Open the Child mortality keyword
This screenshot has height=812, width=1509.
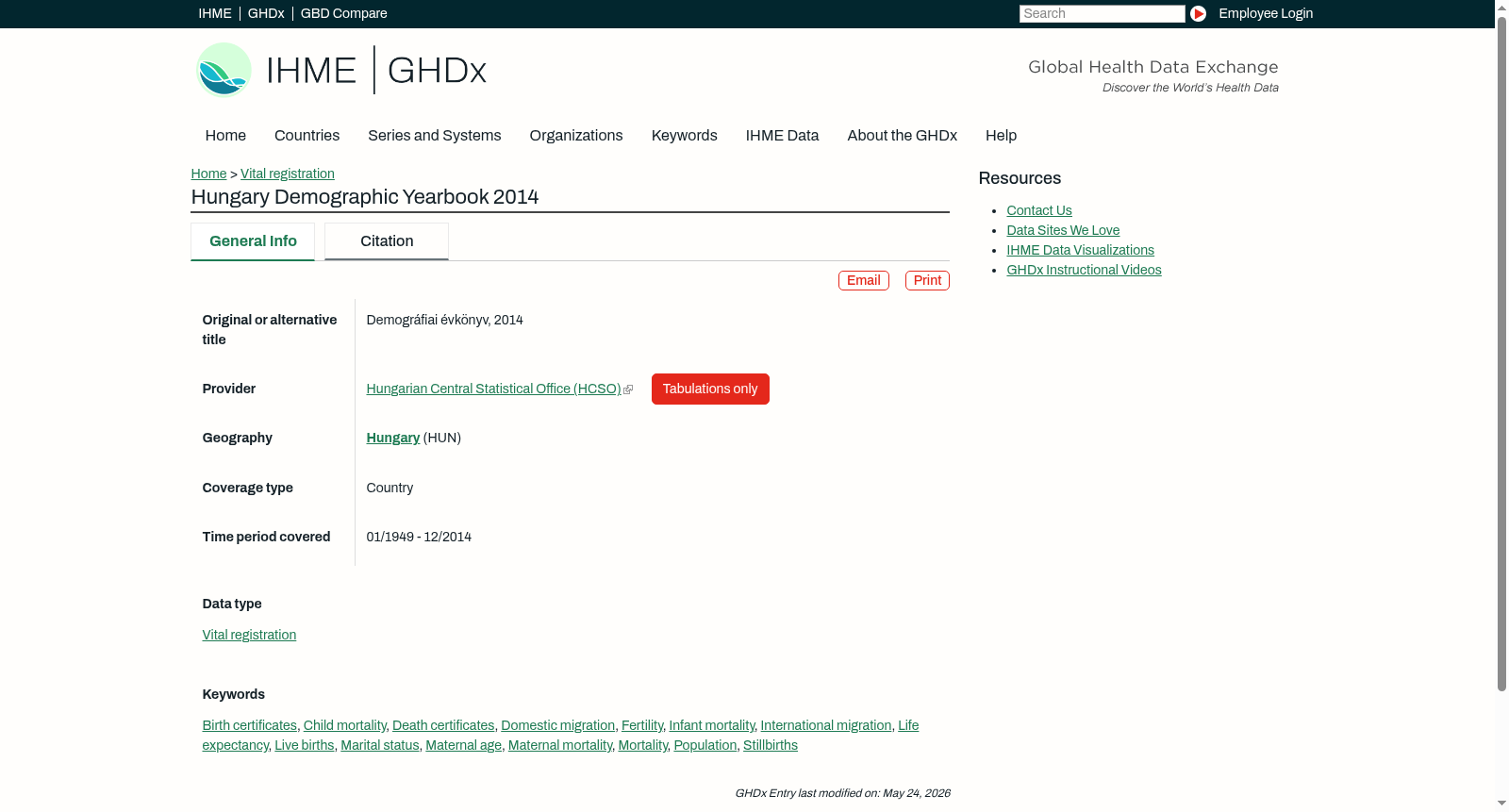(345, 725)
